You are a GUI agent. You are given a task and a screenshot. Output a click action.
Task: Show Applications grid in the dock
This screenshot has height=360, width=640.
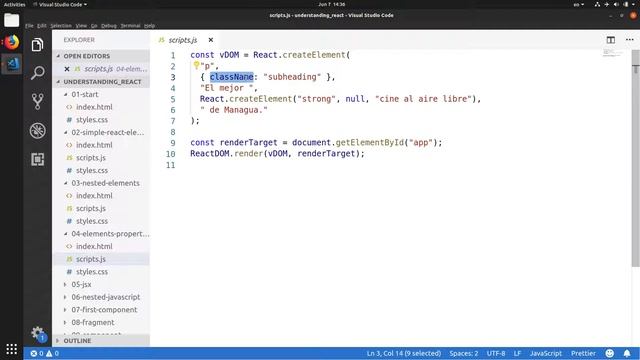(x=11, y=349)
